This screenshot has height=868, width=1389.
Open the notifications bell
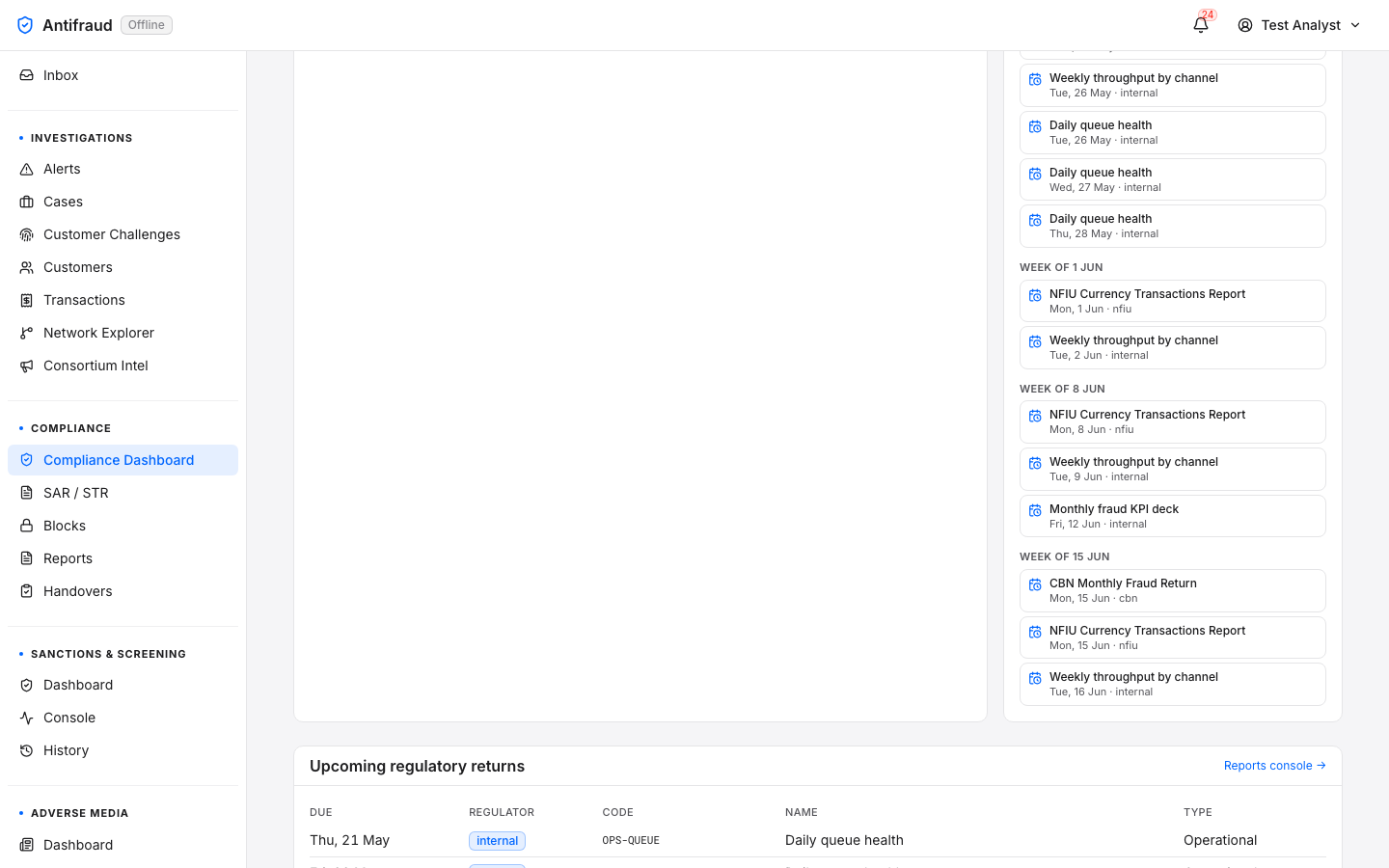point(1201,25)
